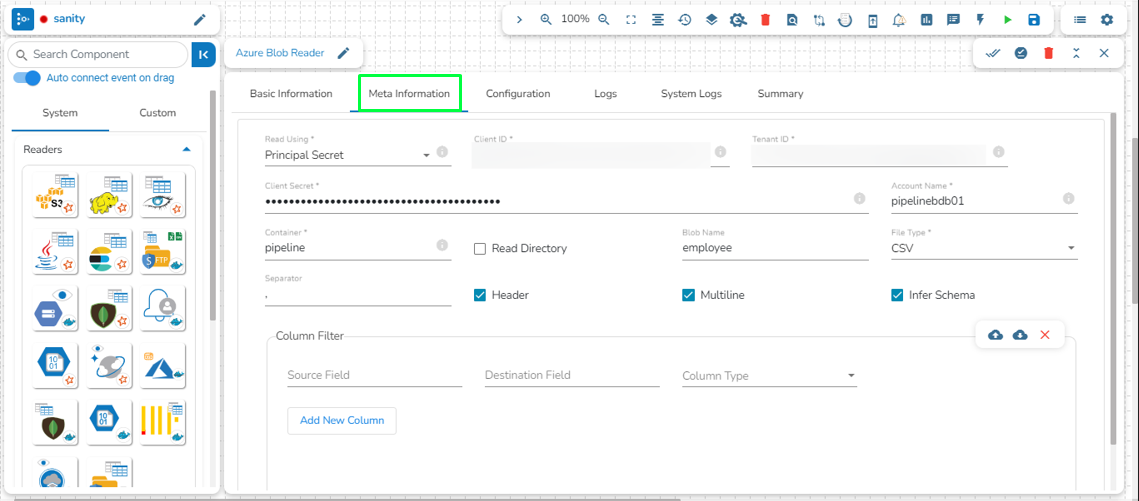Screen dimensions: 1139x501
Task: Toggle Auto connect event on drag switch
Action: [28, 78]
